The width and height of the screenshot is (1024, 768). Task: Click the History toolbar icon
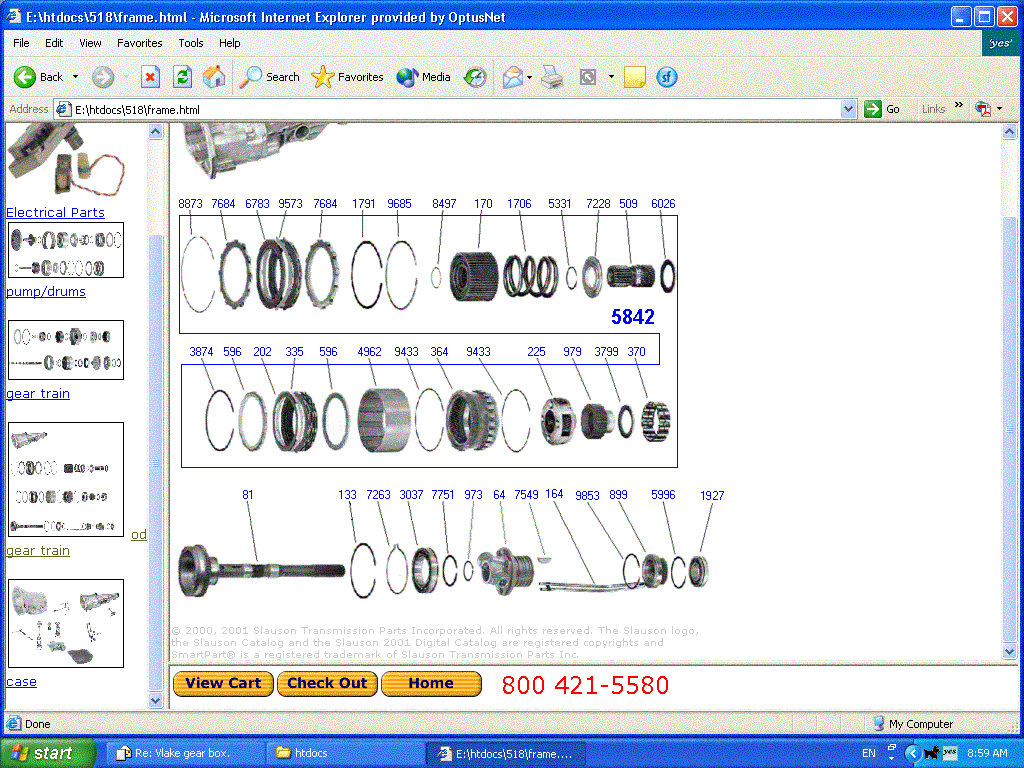pyautogui.click(x=476, y=77)
